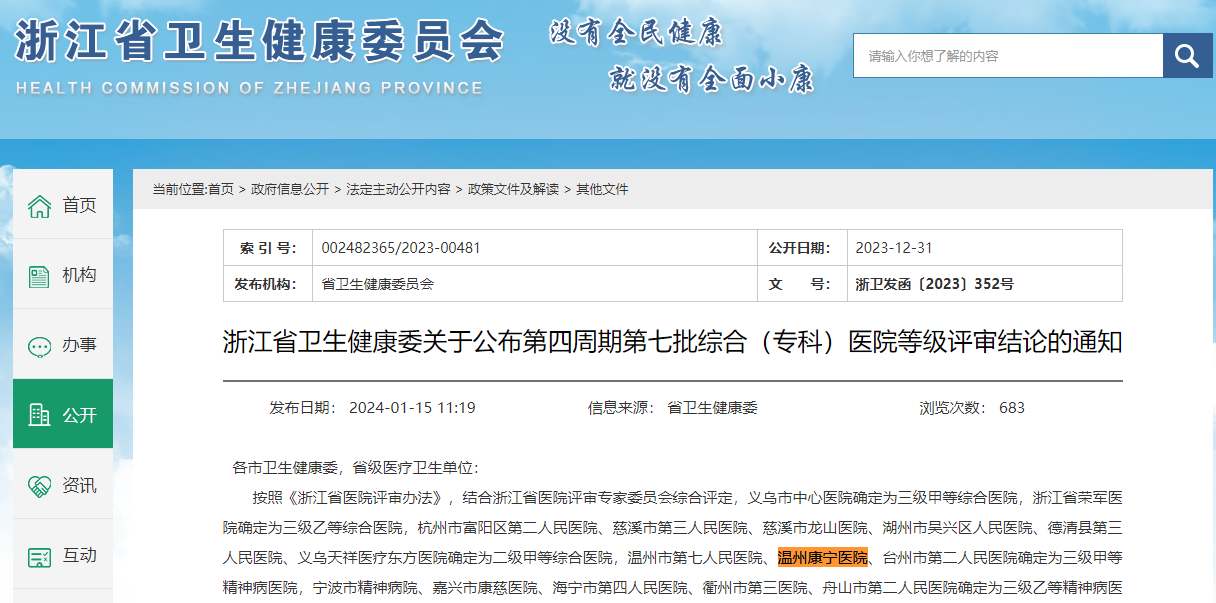Screen dimensions: 1216x603
Task: Select the 机构 document icon in sidebar
Action: click(40, 276)
